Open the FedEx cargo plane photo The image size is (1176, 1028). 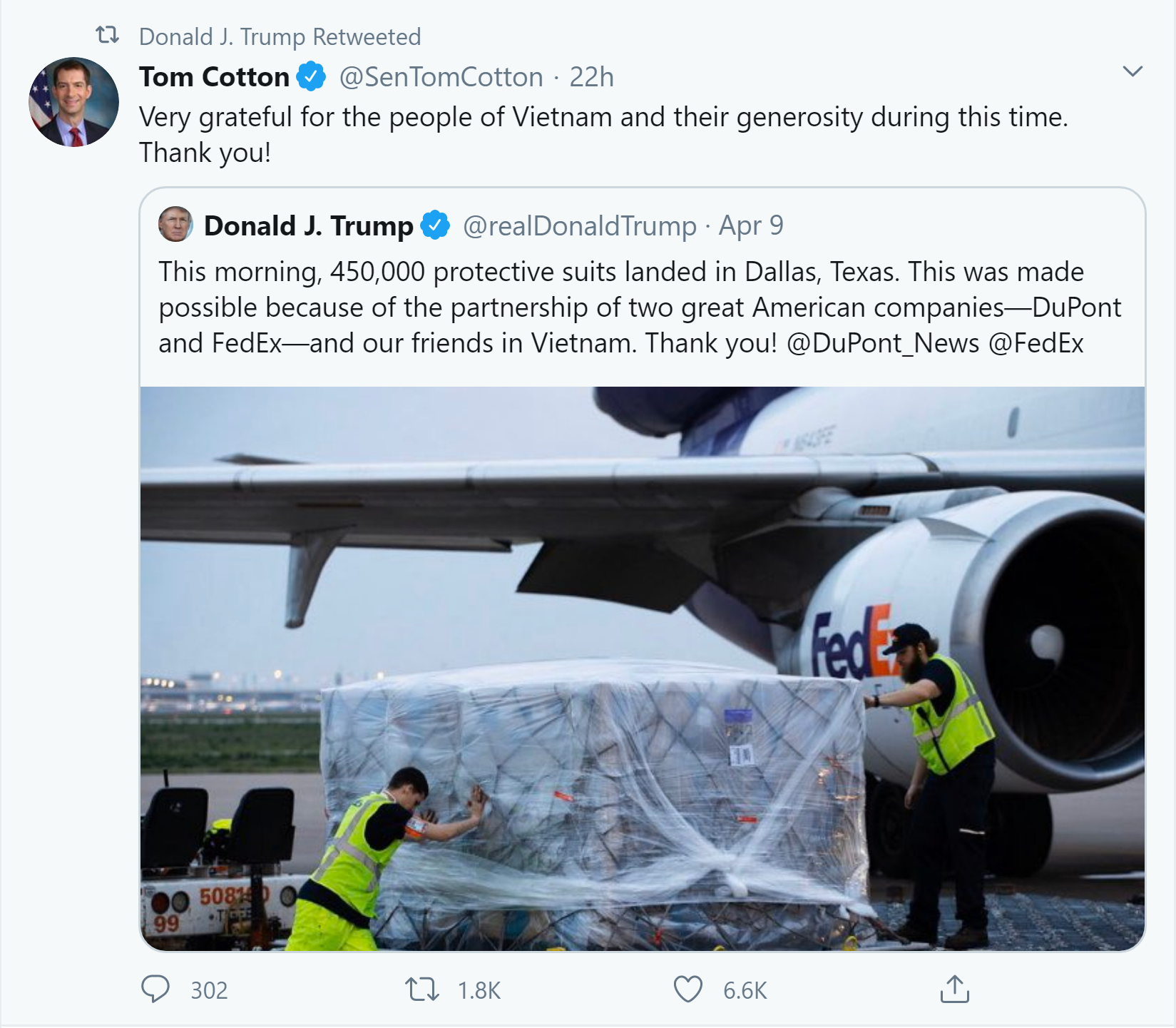click(643, 668)
